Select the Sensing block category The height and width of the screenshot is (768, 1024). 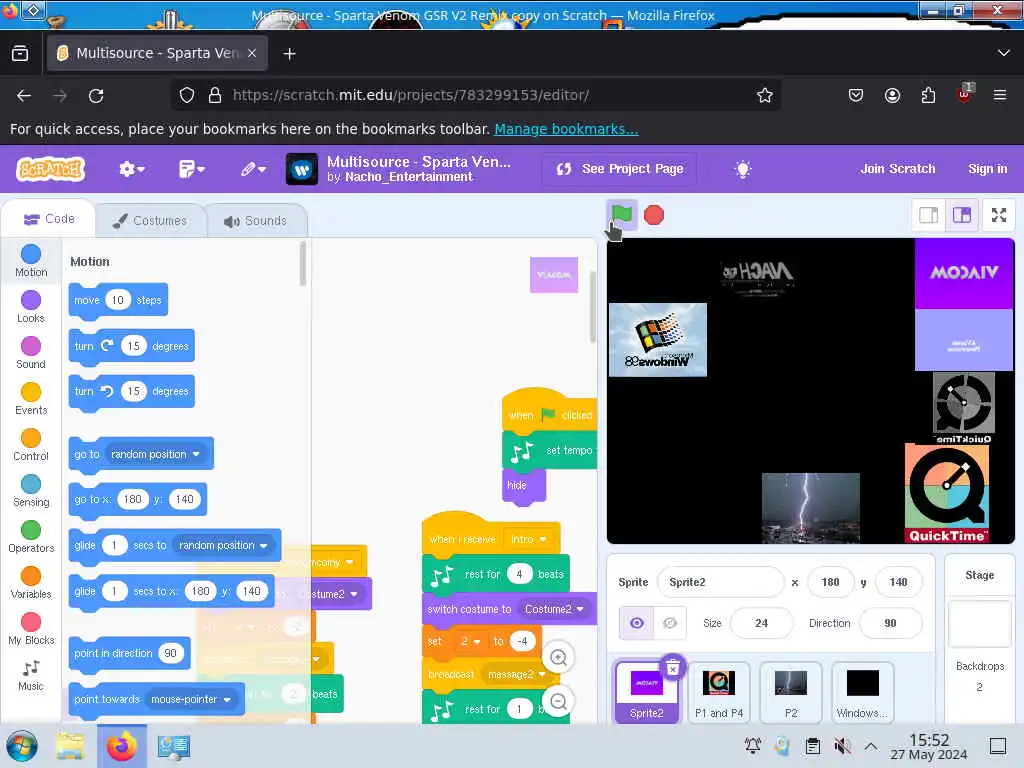point(31,491)
